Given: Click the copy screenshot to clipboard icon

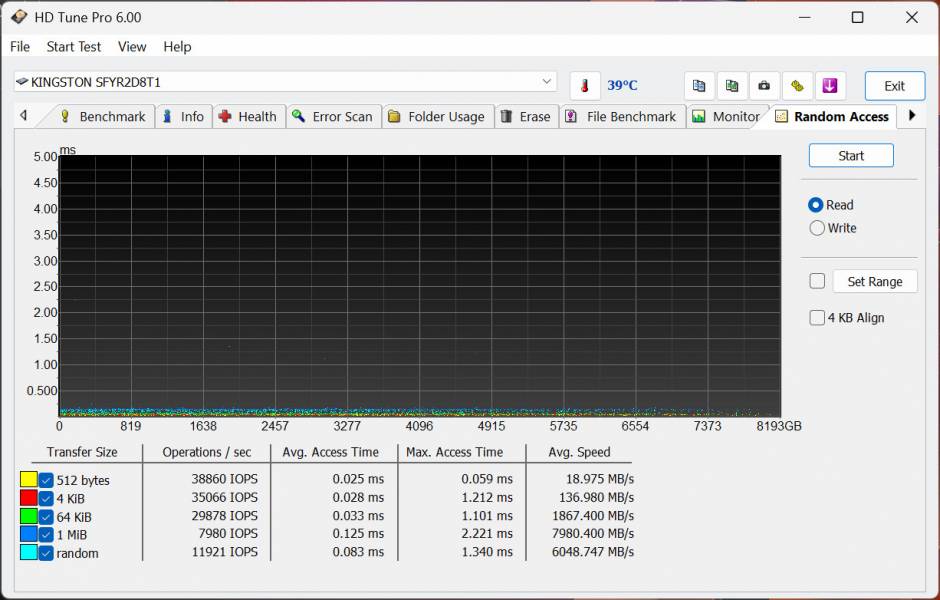Looking at the screenshot, I should [732, 86].
